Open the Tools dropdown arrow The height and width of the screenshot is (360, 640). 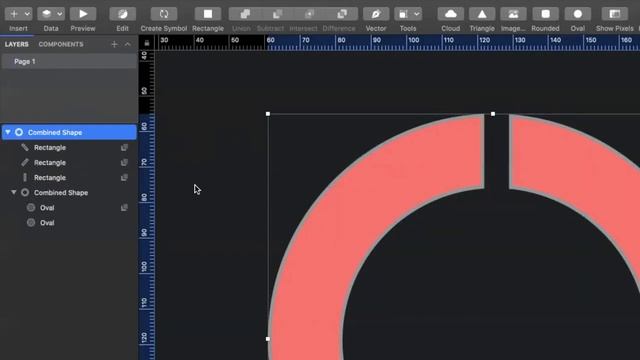pyautogui.click(x=417, y=14)
